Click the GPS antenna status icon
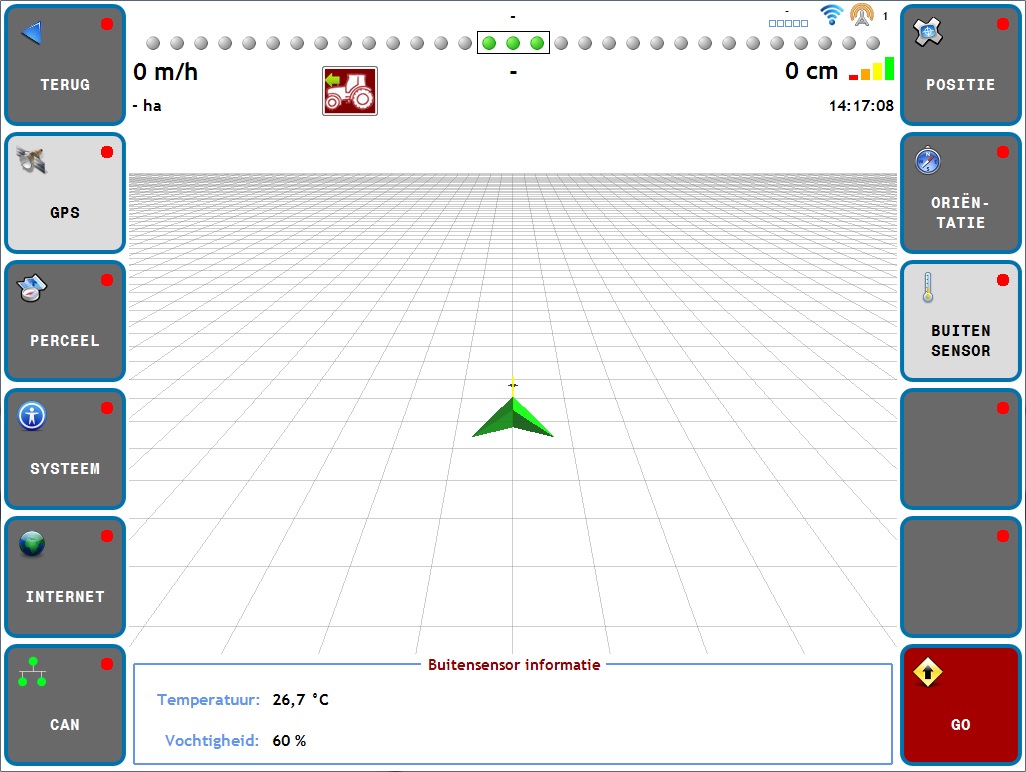 click(x=861, y=15)
